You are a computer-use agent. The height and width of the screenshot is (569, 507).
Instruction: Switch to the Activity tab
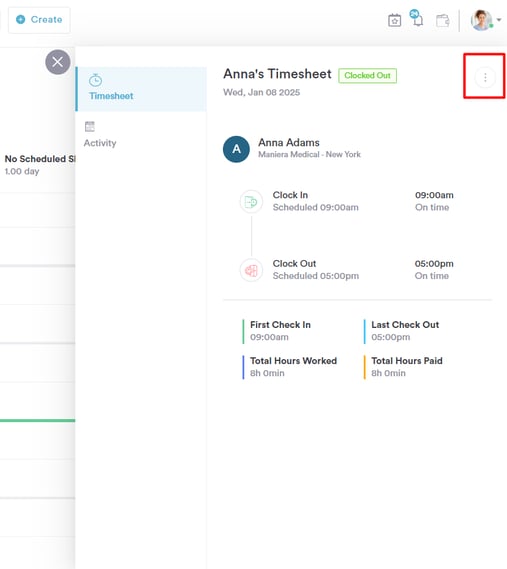point(100,135)
